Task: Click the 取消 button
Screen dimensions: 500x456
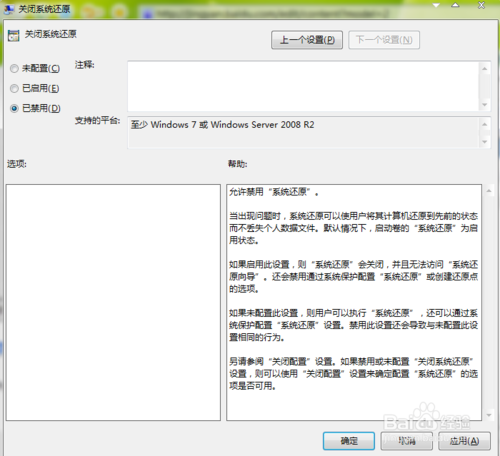Action: tap(407, 441)
